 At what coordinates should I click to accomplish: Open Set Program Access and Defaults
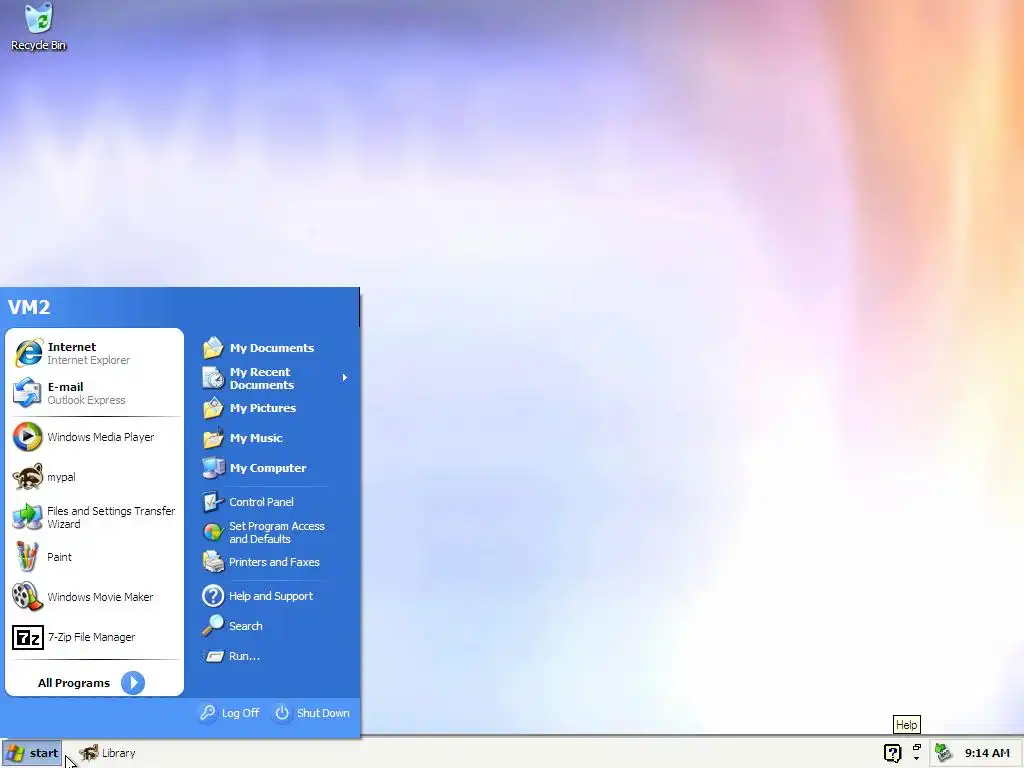point(273,532)
